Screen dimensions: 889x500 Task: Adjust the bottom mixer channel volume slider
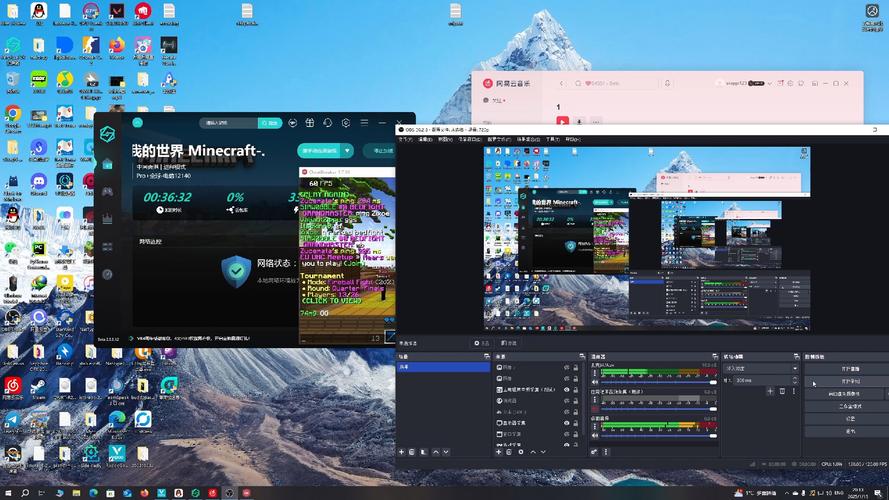pos(658,436)
